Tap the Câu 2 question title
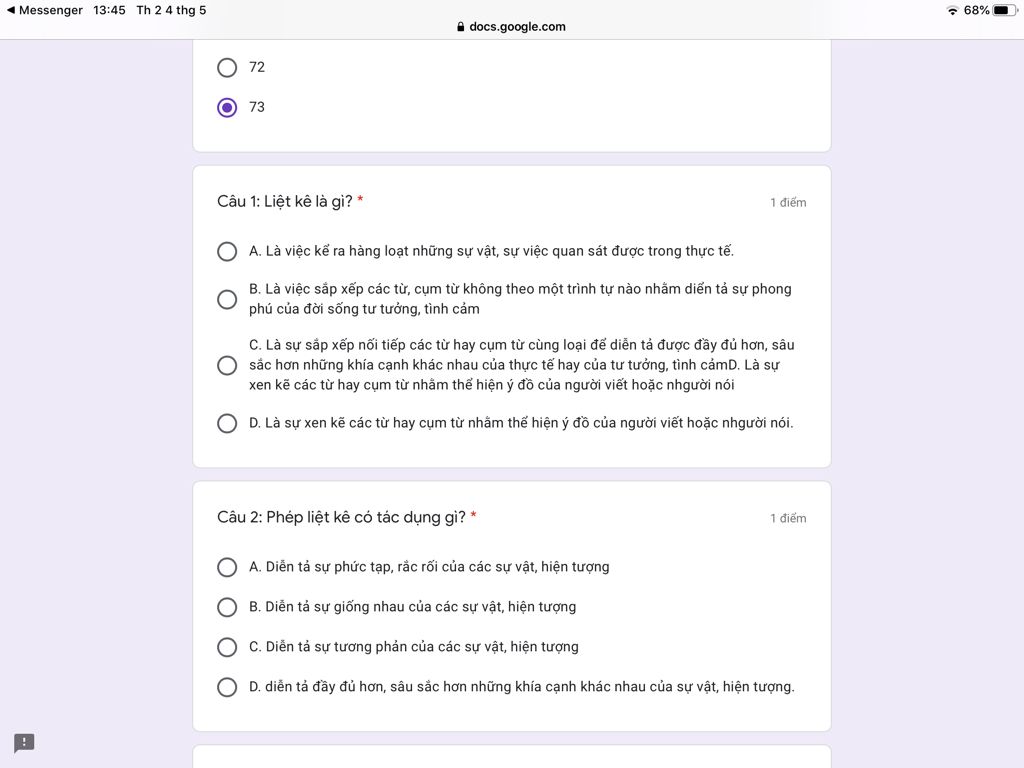 (x=341, y=517)
